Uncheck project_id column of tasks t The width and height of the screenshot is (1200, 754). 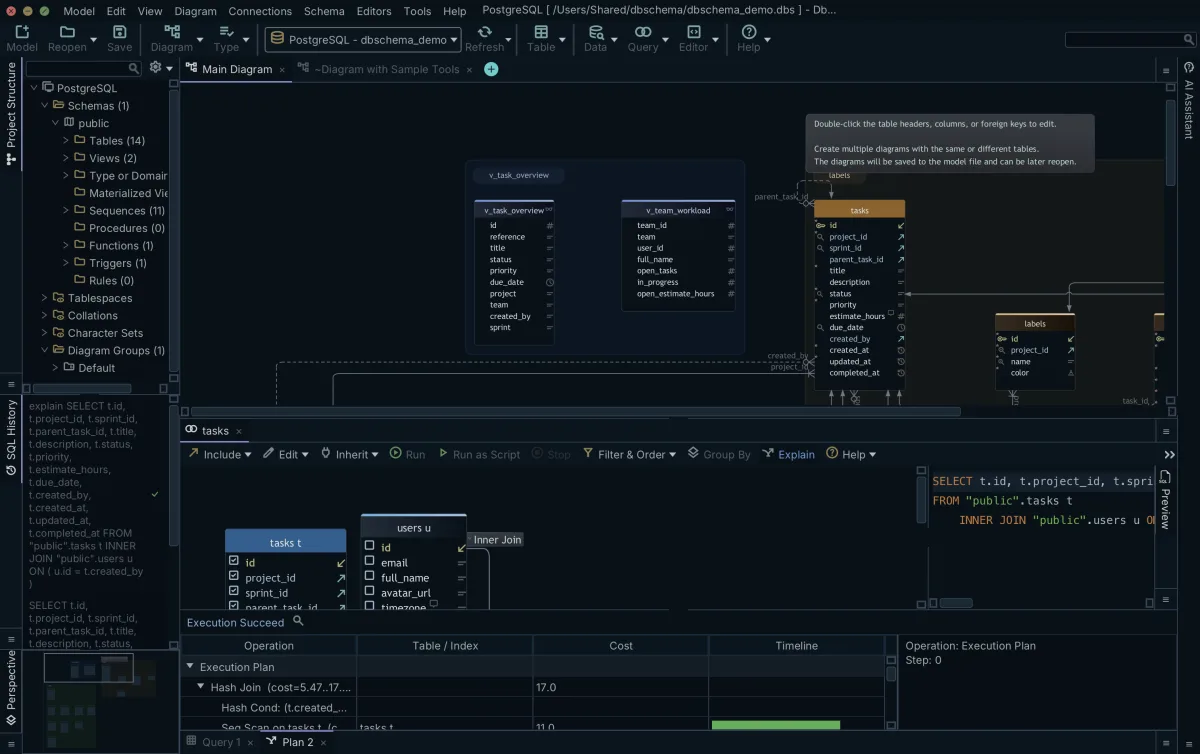pyautogui.click(x=233, y=577)
